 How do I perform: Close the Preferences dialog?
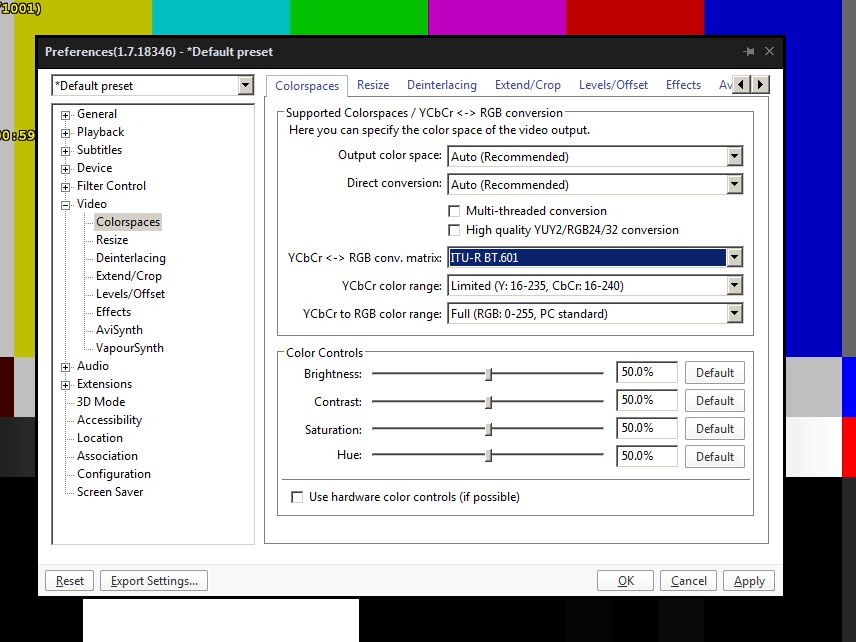769,51
